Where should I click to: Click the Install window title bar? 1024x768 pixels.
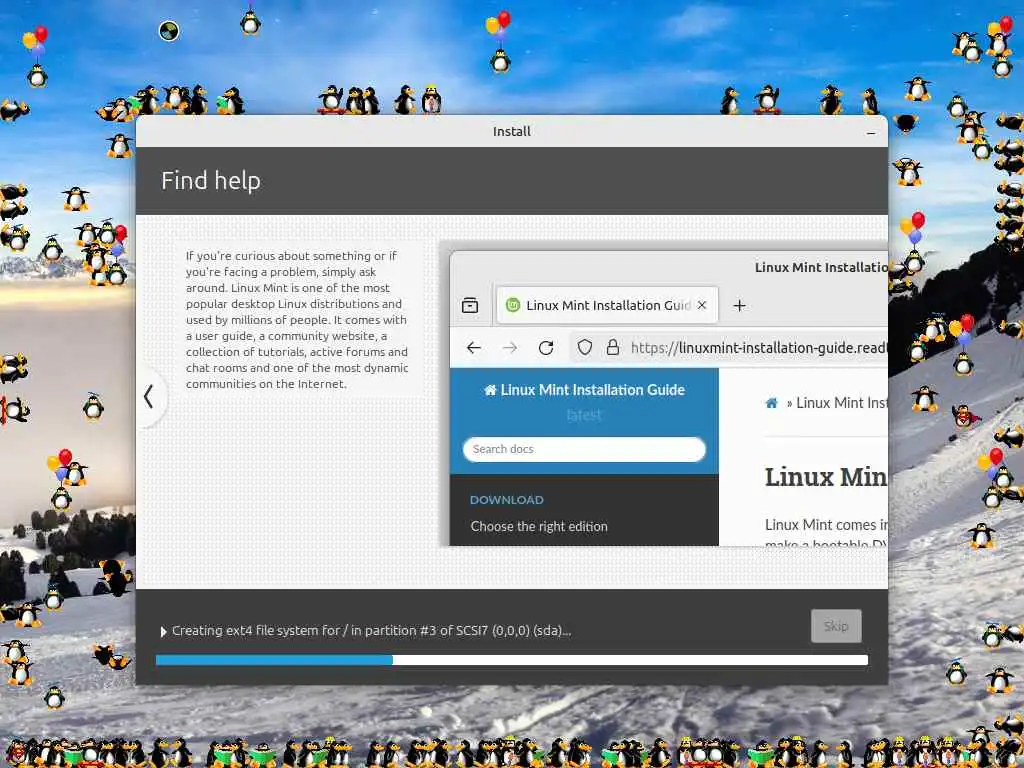click(512, 131)
